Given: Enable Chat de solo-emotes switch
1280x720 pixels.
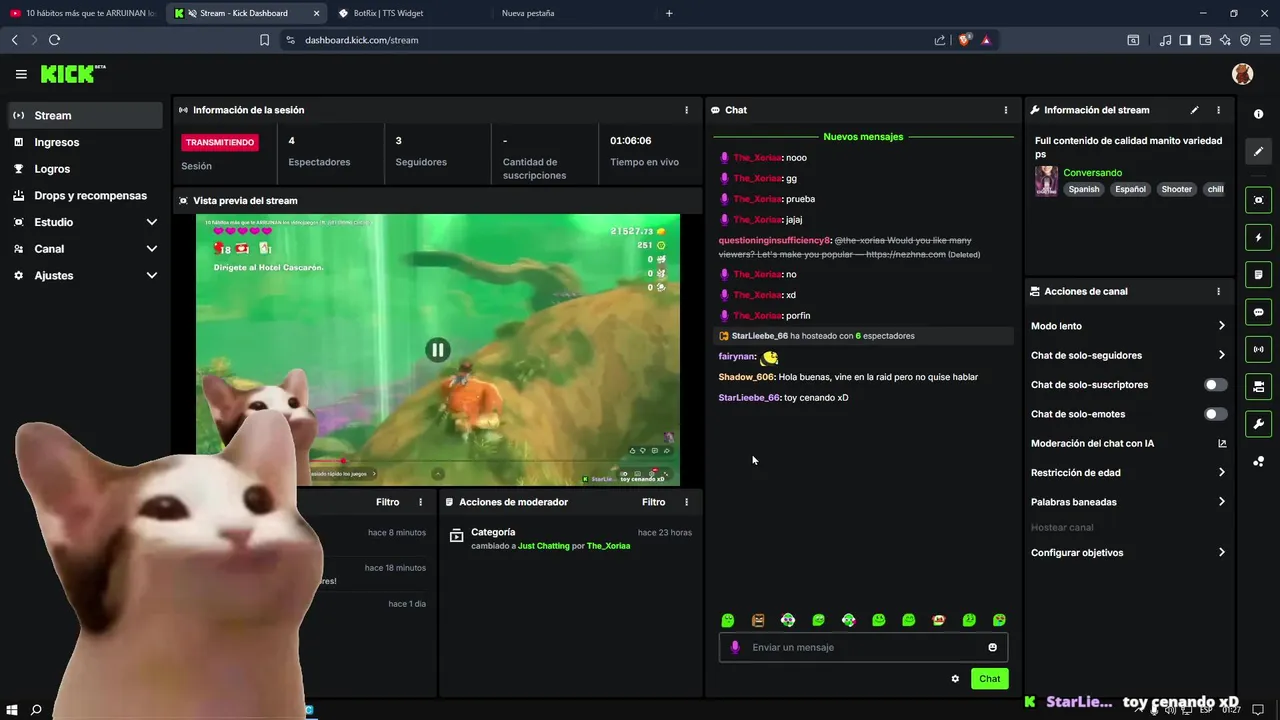Looking at the screenshot, I should pyautogui.click(x=1215, y=414).
